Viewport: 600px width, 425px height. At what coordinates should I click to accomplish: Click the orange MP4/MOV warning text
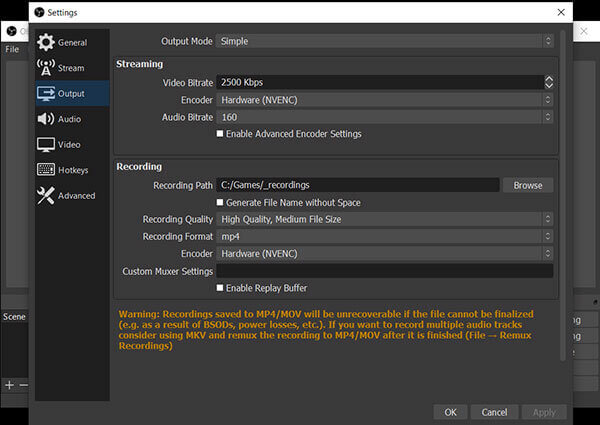(x=326, y=330)
